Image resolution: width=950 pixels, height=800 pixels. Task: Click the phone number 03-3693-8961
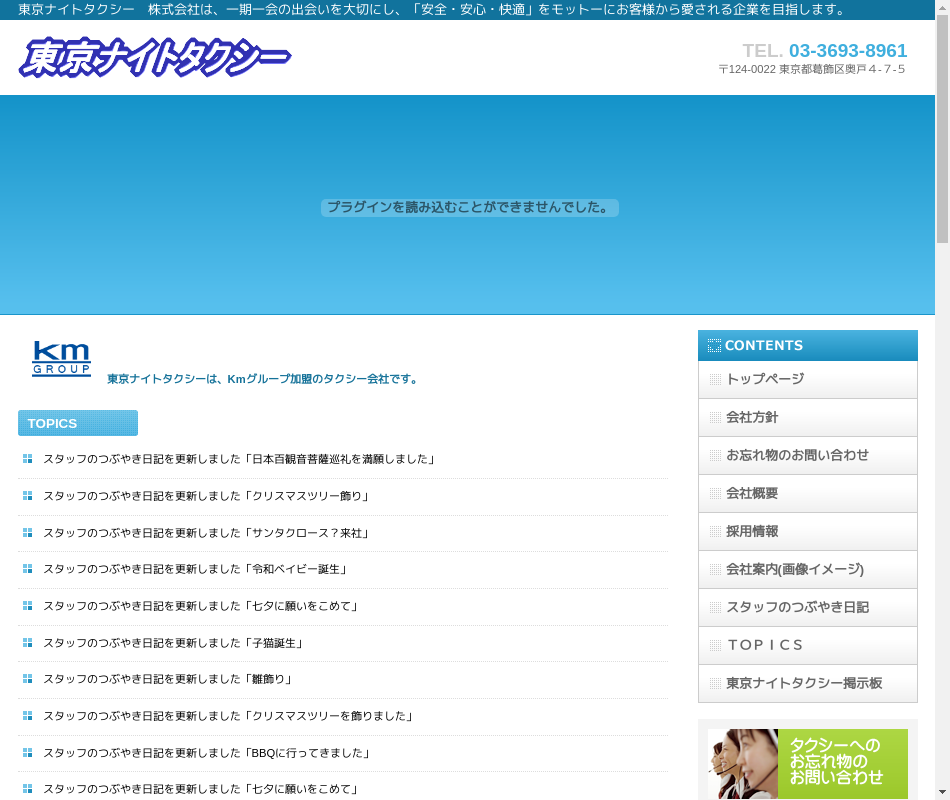click(848, 50)
